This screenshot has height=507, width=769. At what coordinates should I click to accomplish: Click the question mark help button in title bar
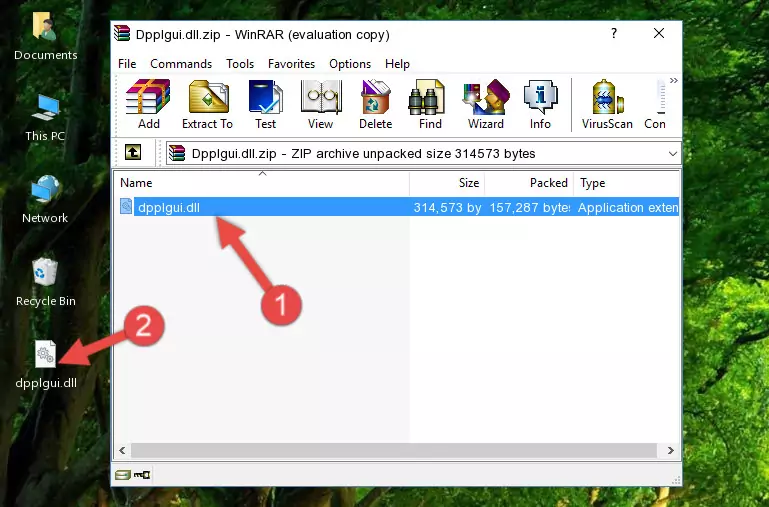pos(614,33)
